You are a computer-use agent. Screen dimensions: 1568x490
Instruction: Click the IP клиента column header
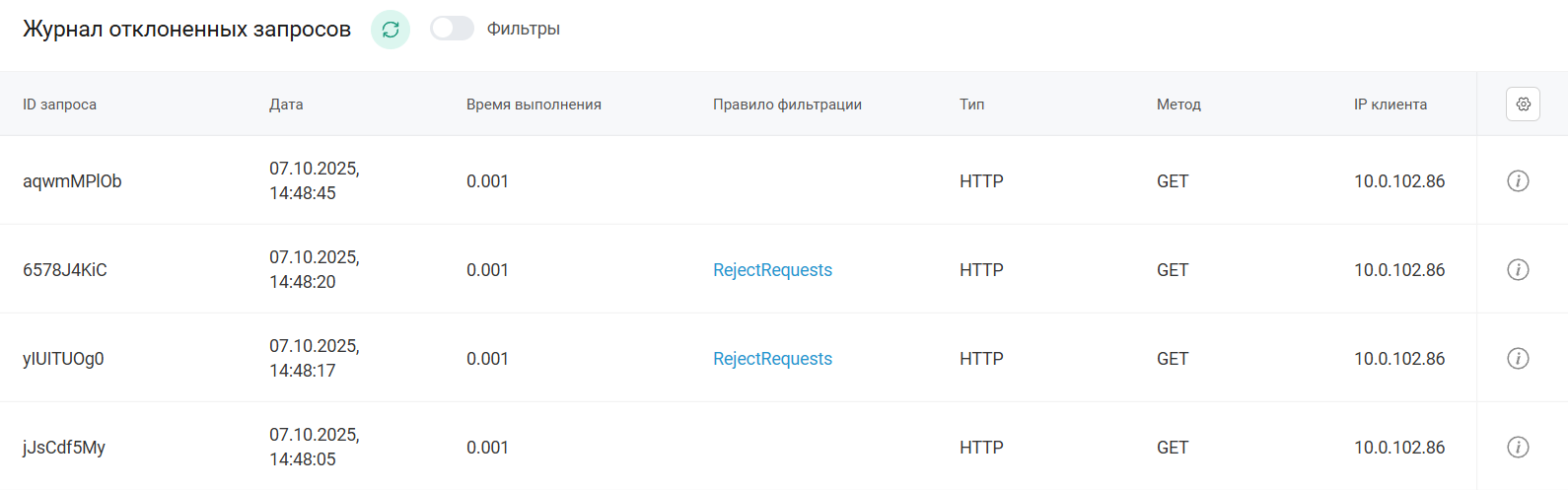tap(1390, 105)
